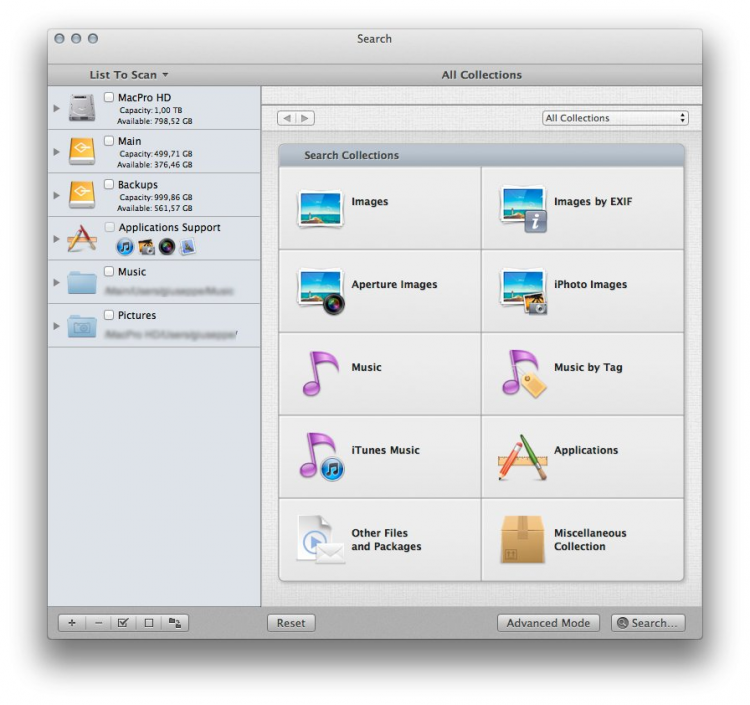Click the small iPhoto icon under Applications Support
Viewport: 750px width, 705px height.
pos(146,247)
